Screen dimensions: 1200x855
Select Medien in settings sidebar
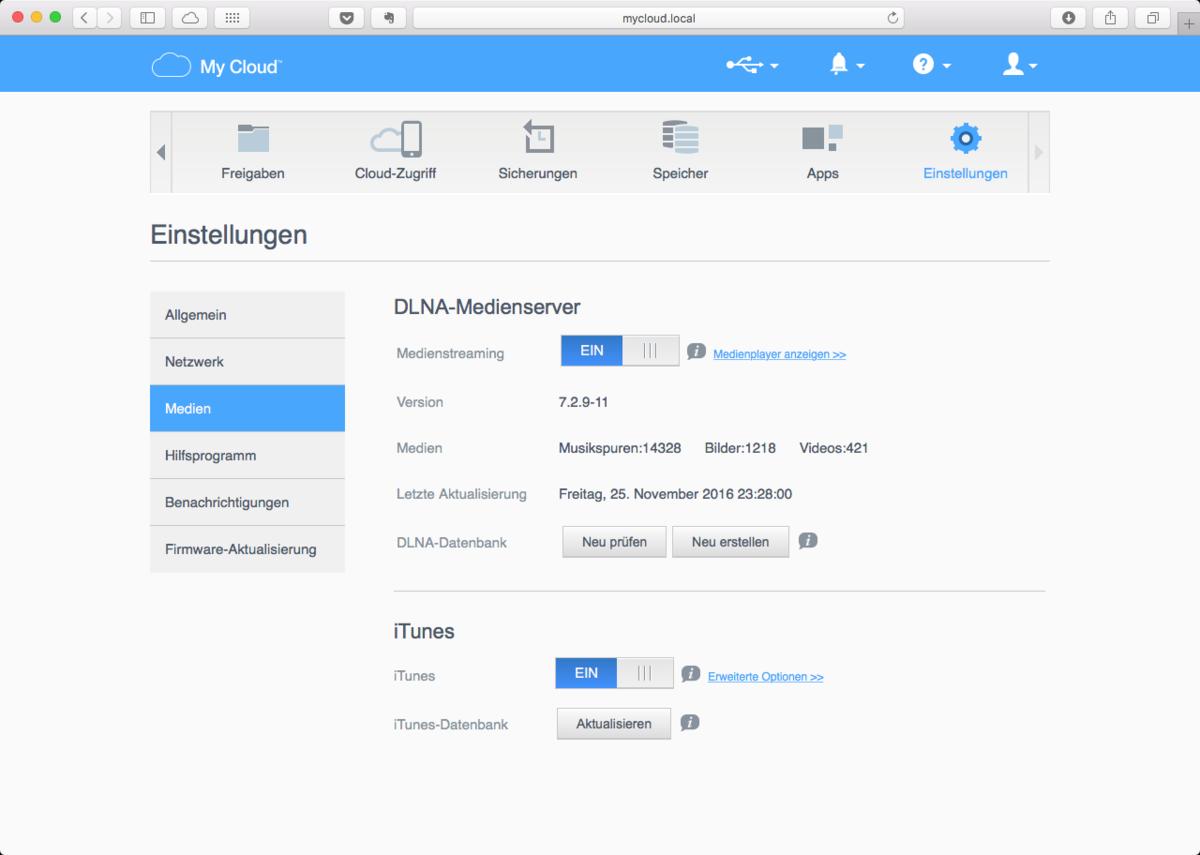click(247, 409)
